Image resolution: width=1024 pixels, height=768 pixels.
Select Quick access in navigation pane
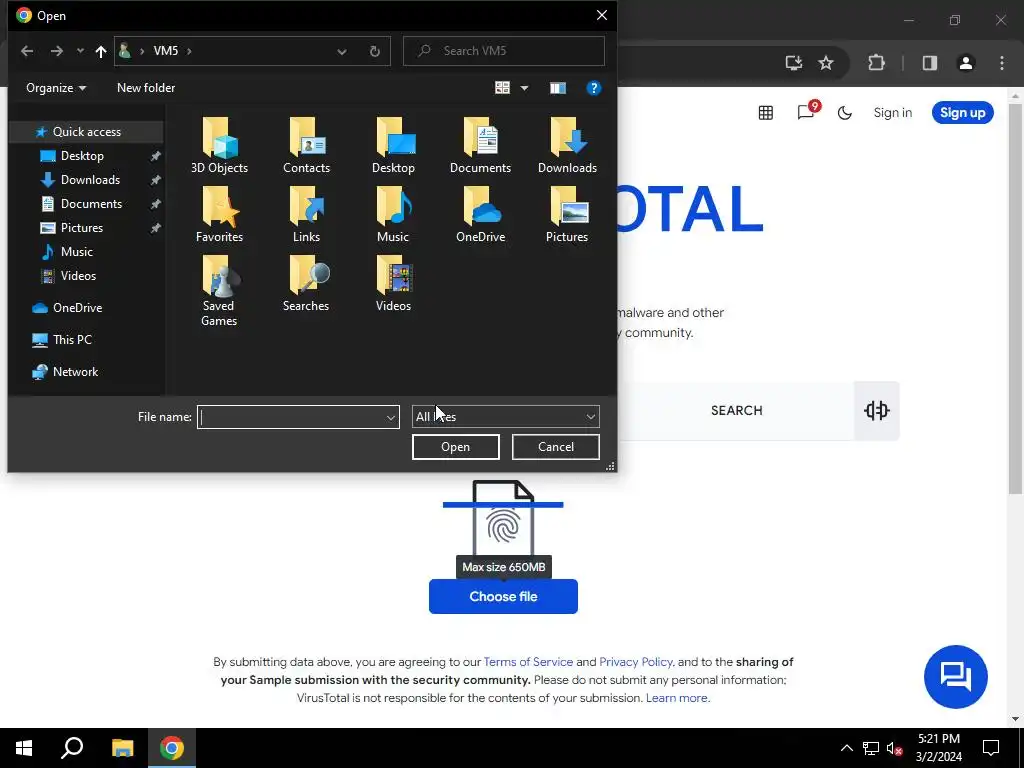point(86,132)
